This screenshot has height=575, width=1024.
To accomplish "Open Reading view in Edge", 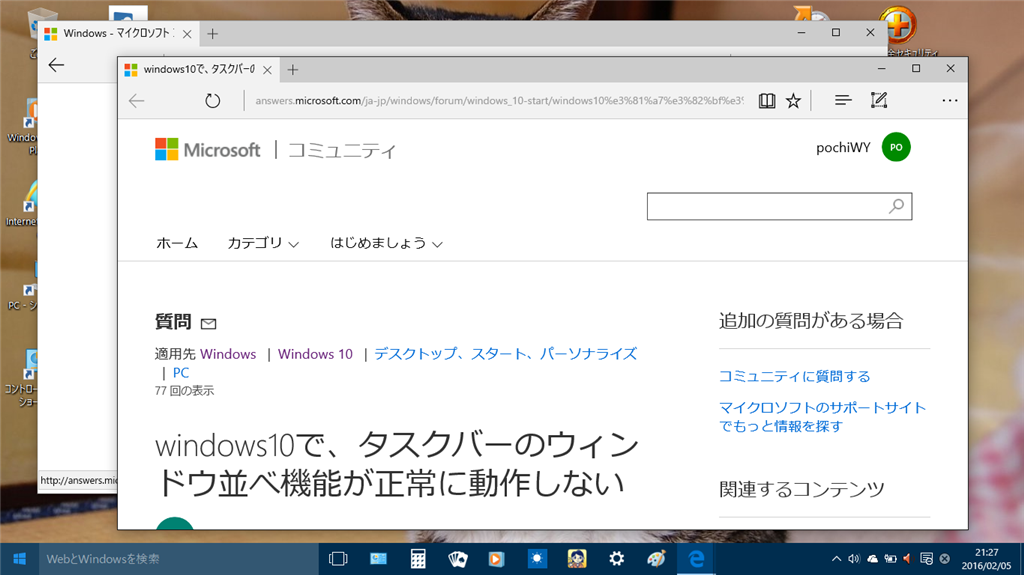I will tap(767, 101).
